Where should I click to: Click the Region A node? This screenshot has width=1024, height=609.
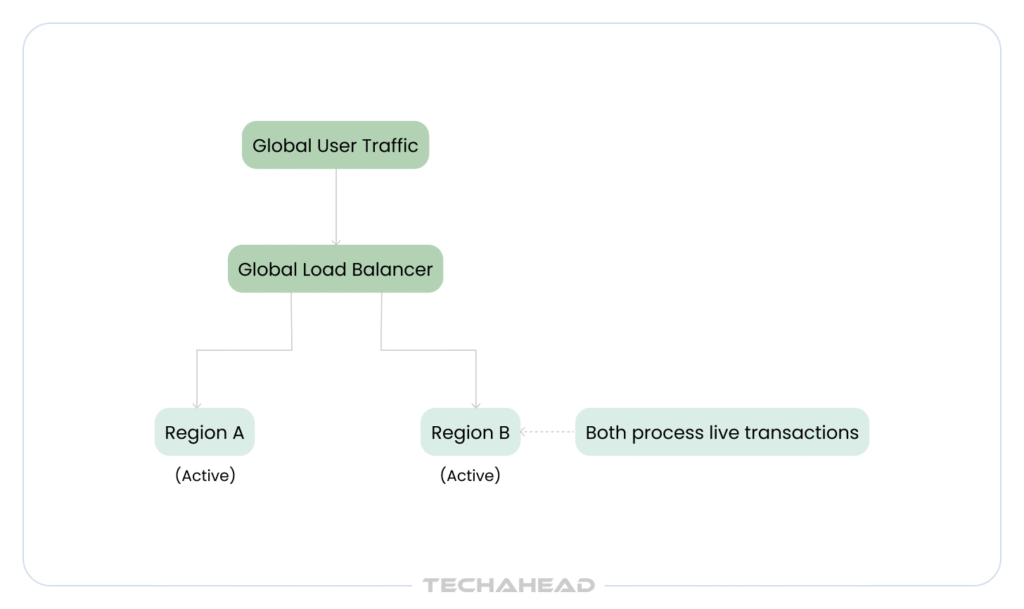tap(204, 432)
